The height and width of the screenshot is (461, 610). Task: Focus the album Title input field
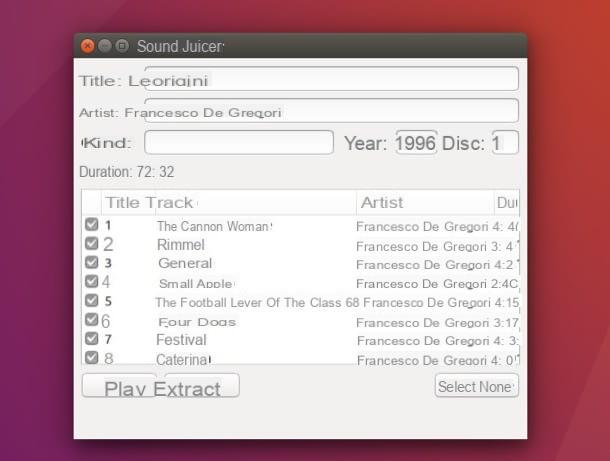[331, 79]
